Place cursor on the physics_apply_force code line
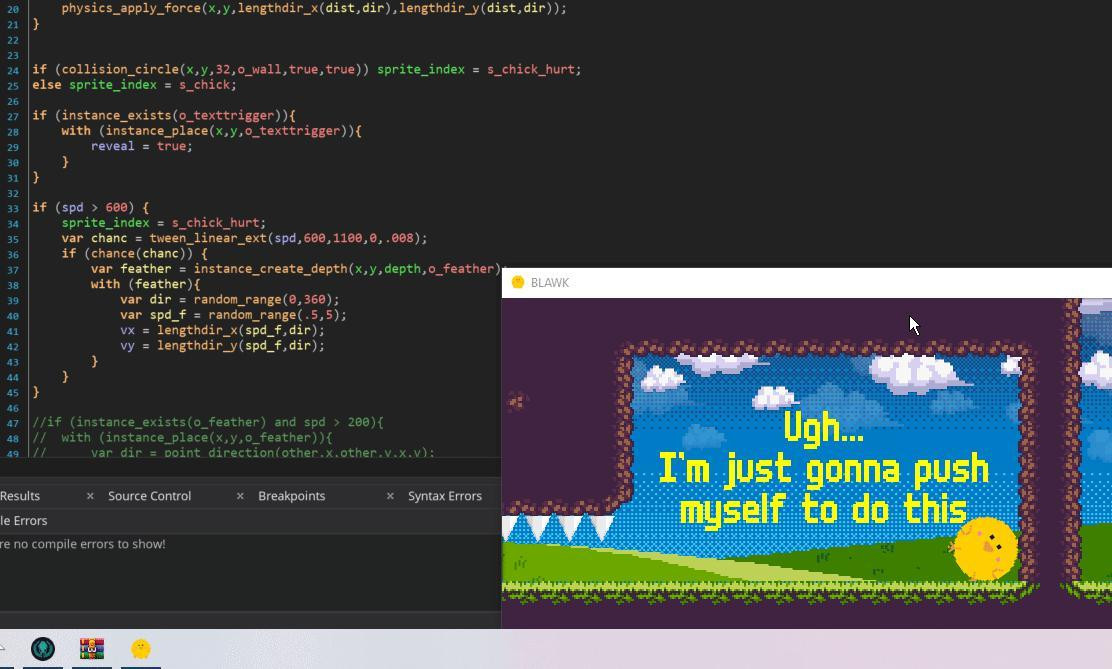 pos(314,9)
